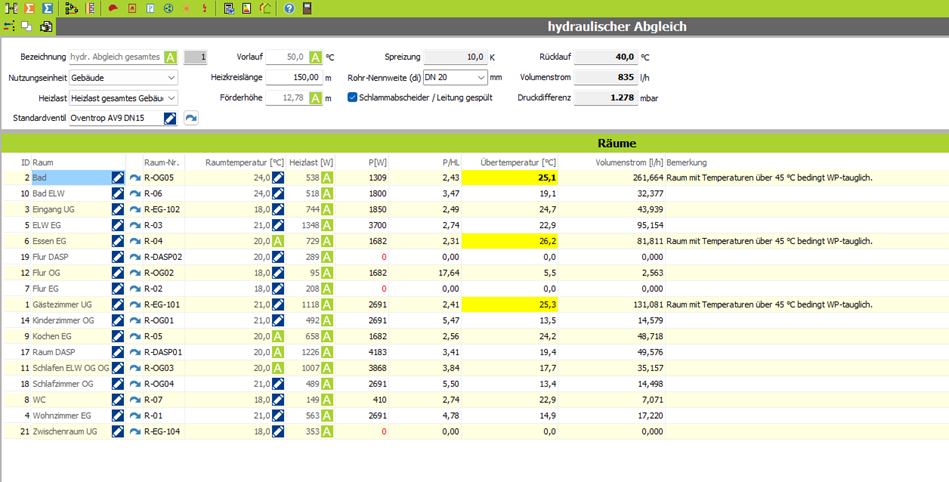This screenshot has height=482, width=949.
Task: Edit room Kochen EG pencil icon
Action: [x=118, y=336]
